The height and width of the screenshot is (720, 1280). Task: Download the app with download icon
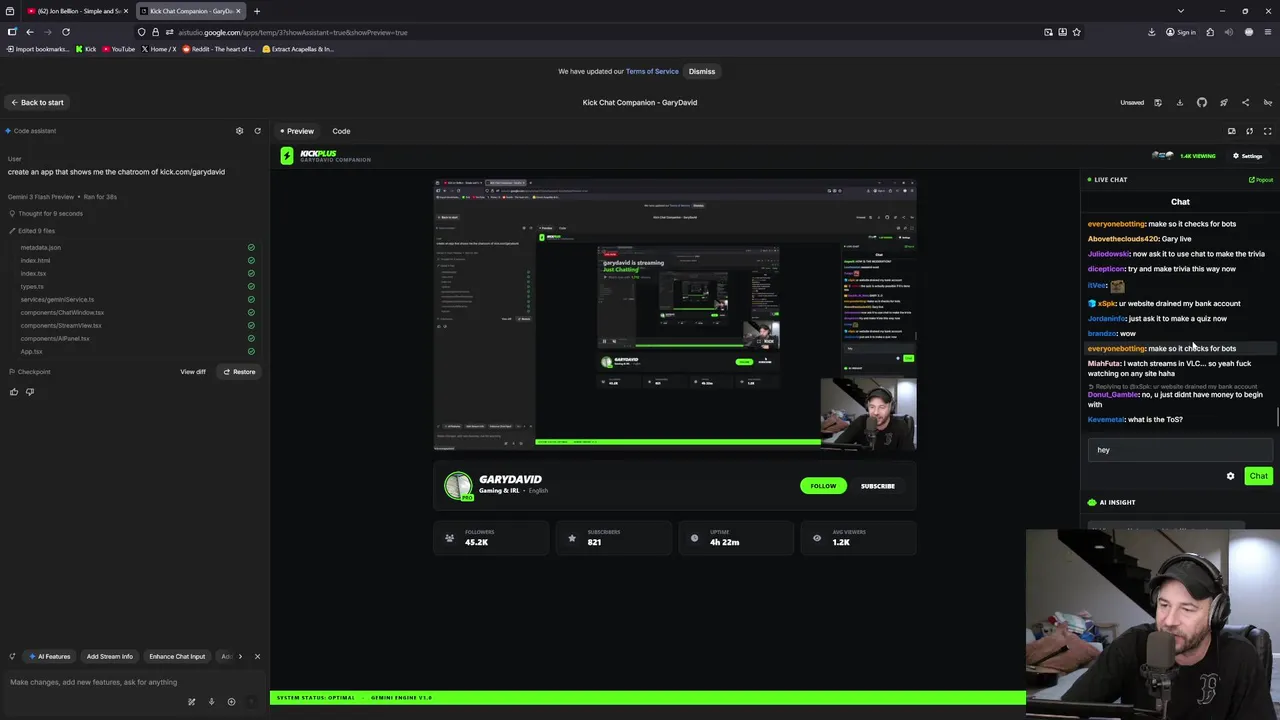click(1180, 102)
